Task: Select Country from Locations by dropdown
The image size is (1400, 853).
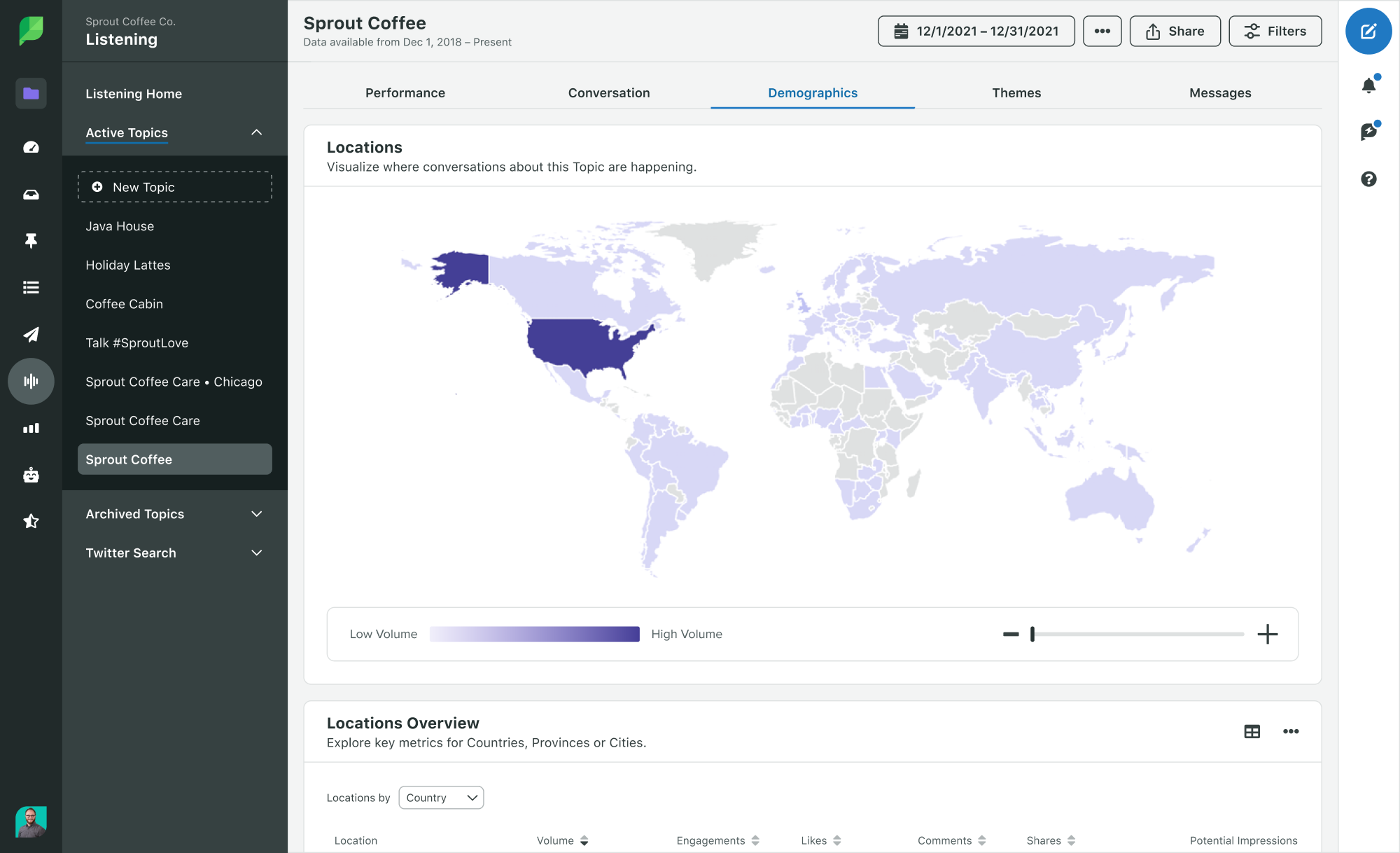Action: tap(441, 797)
